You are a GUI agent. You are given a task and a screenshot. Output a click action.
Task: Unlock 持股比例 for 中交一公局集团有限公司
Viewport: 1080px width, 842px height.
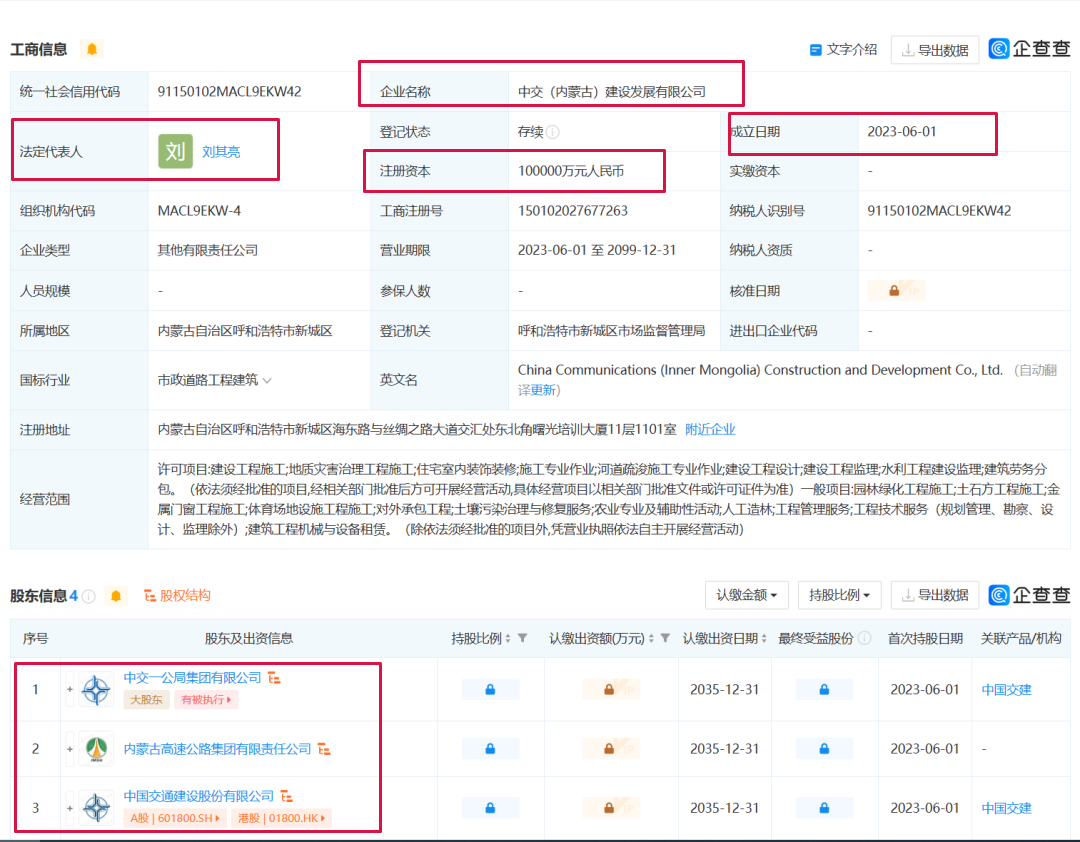[x=490, y=690]
